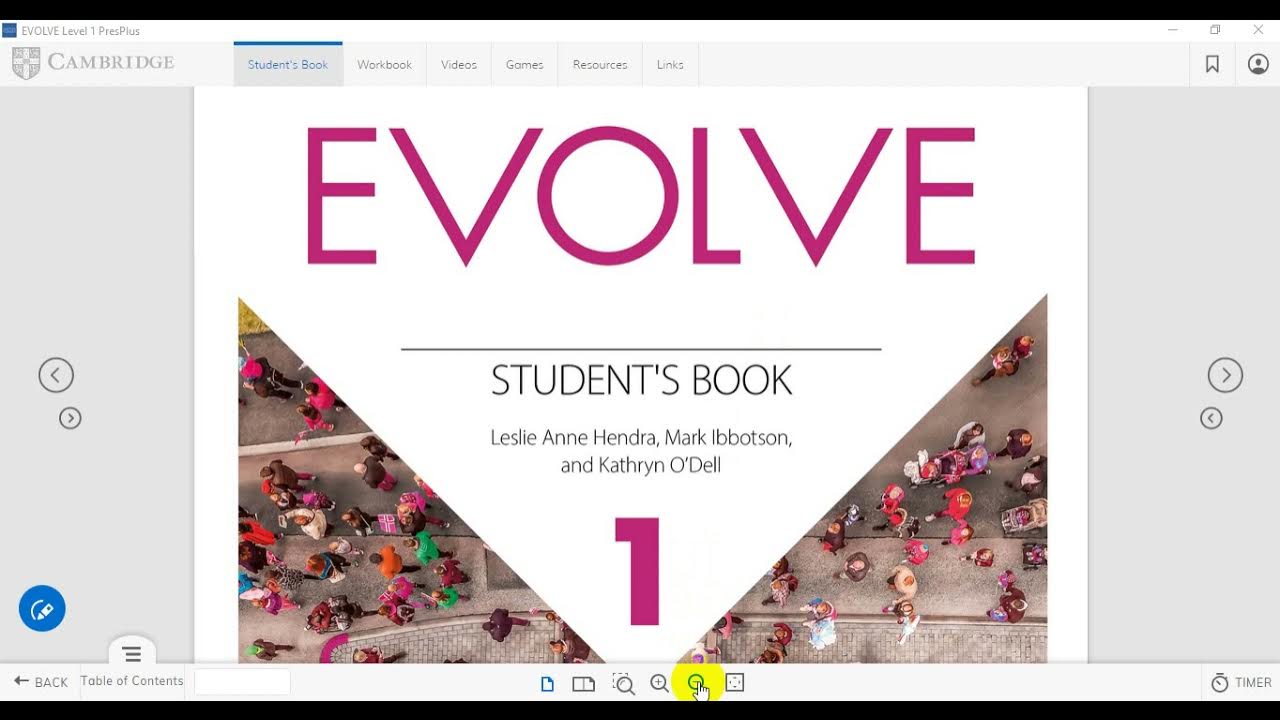
Task: Click the BACK button
Action: pyautogui.click(x=41, y=682)
